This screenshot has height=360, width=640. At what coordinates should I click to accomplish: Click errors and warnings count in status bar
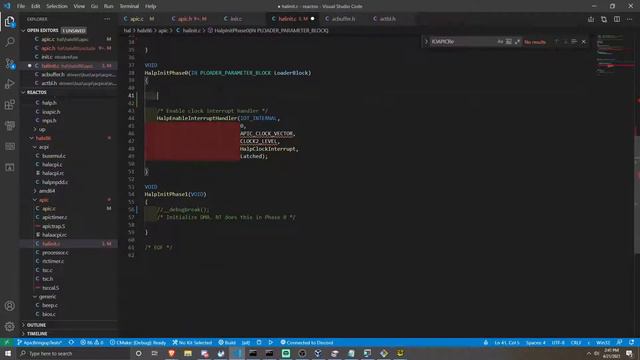[x=92, y=342]
